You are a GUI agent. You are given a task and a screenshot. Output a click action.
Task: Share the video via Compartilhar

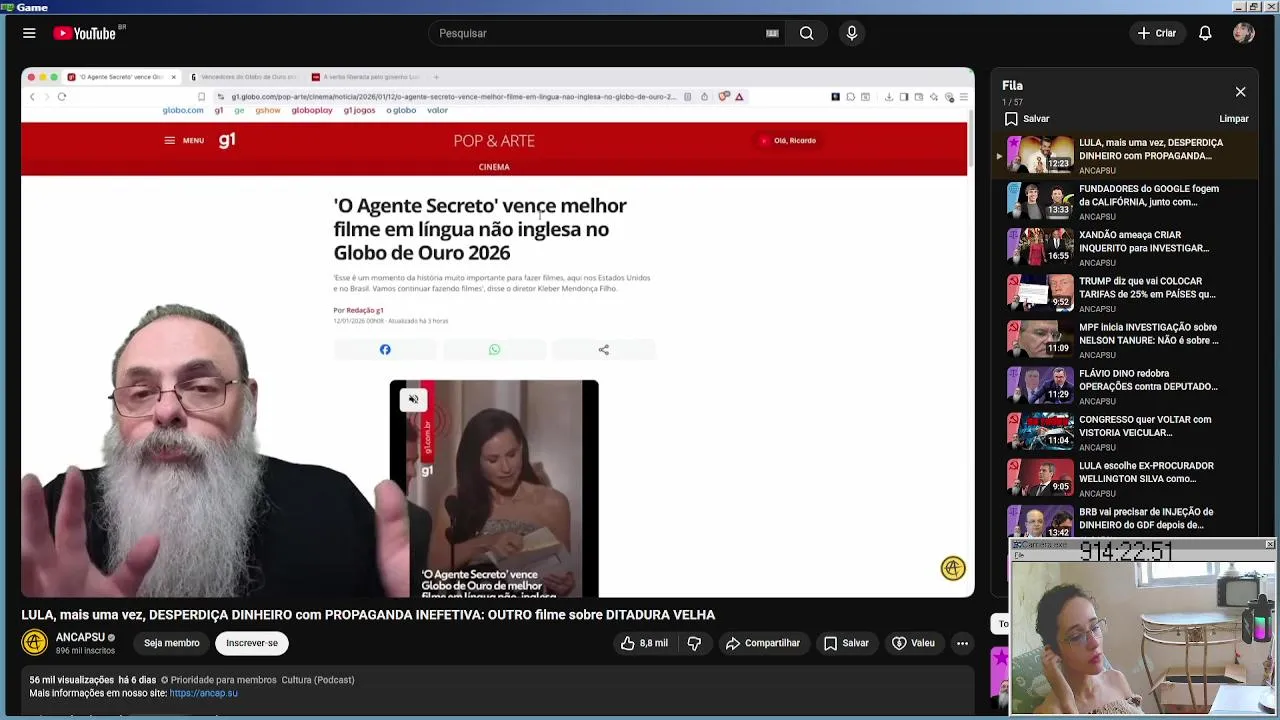pos(763,643)
